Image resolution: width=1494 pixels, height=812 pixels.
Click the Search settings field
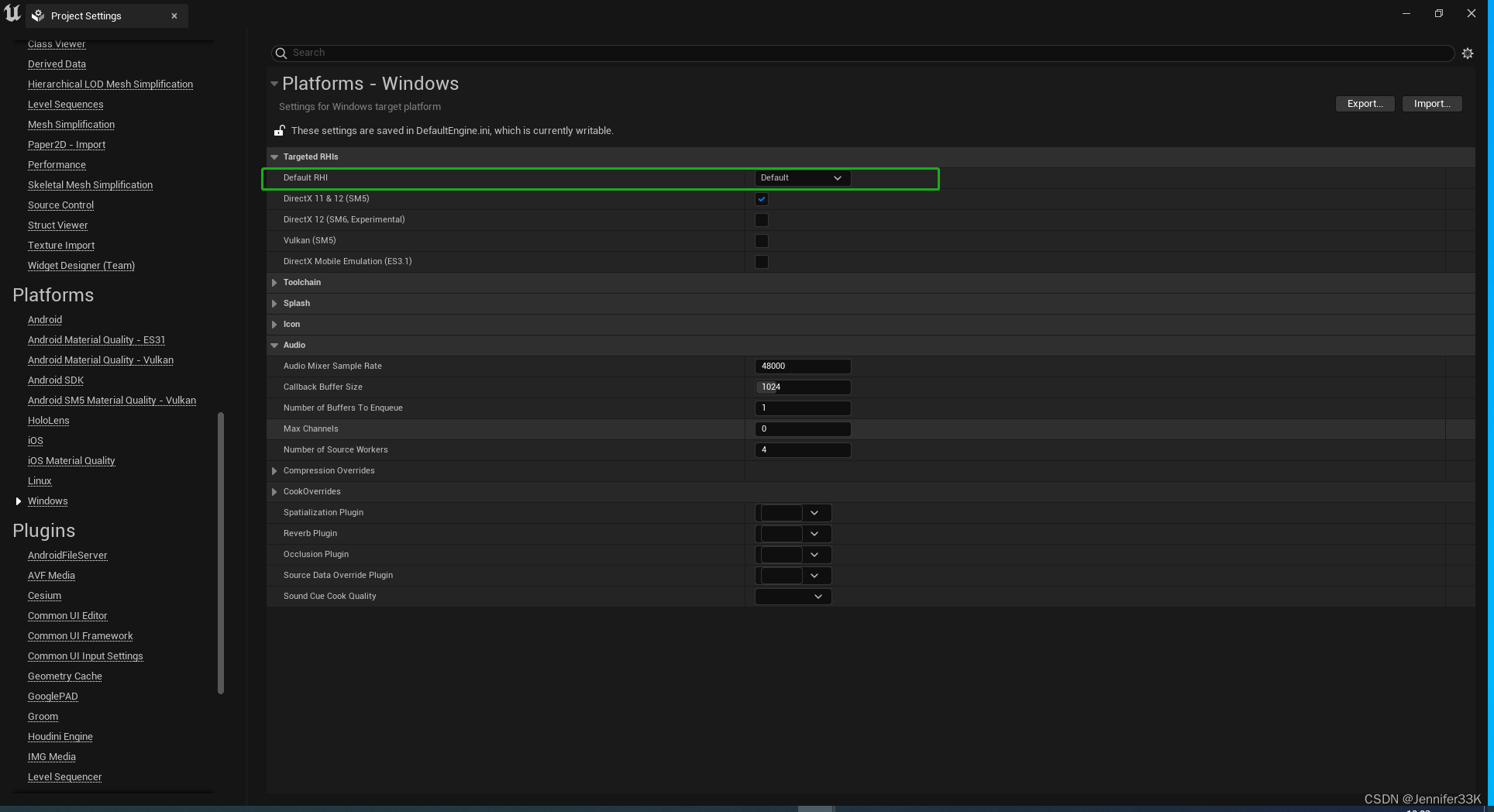862,53
